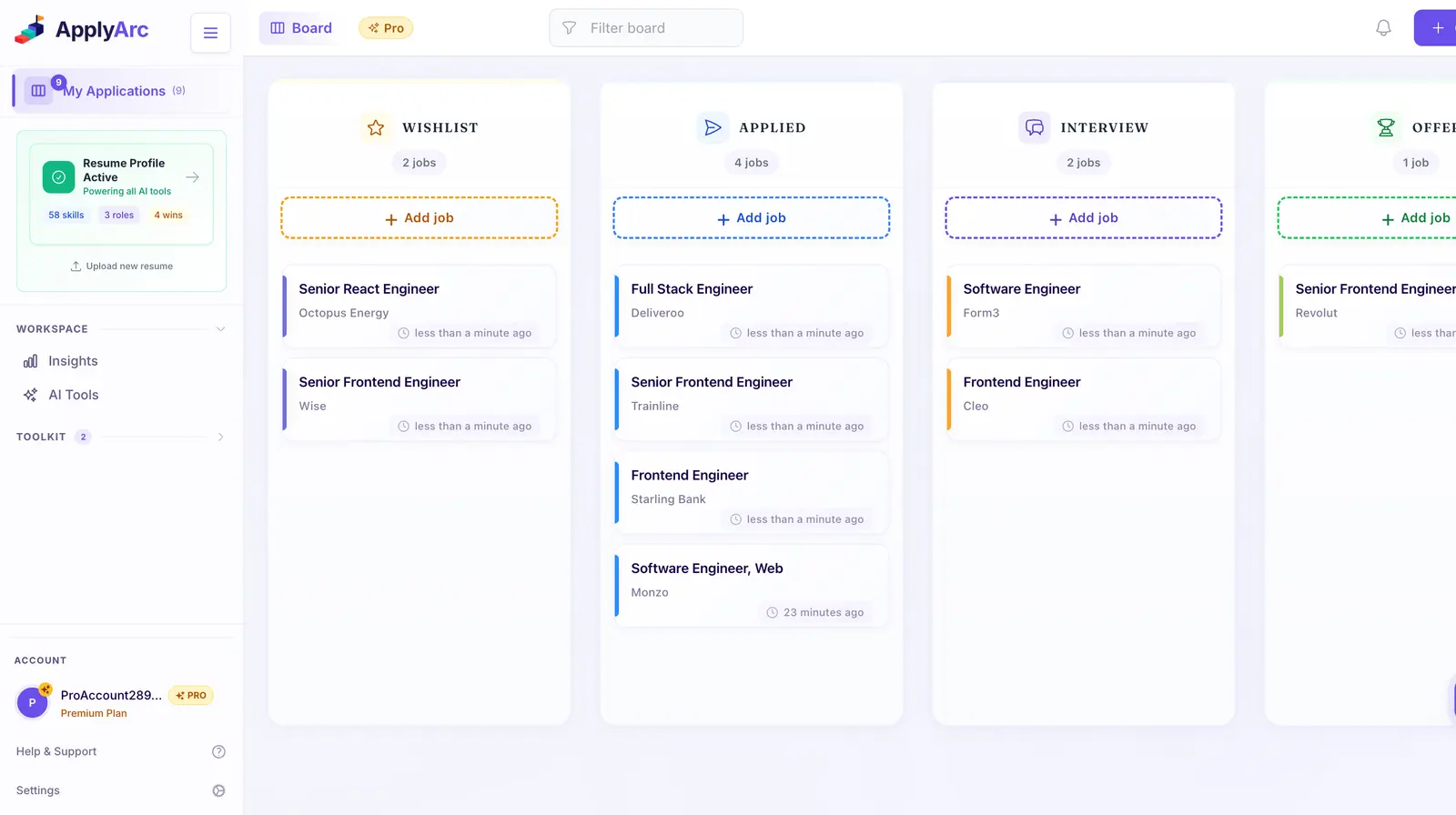Open Senior Frontend Engineer Revolut card

(1368, 307)
